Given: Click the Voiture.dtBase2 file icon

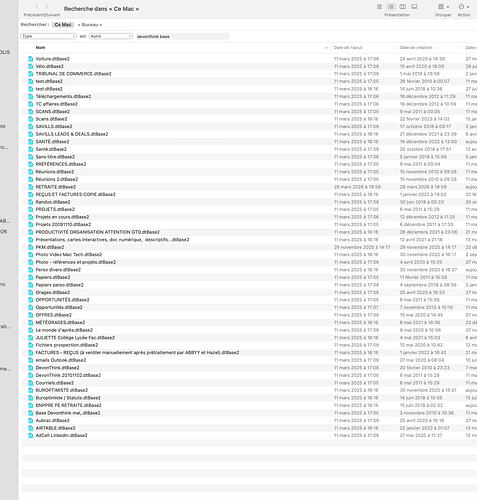Looking at the screenshot, I should (x=31, y=59).
